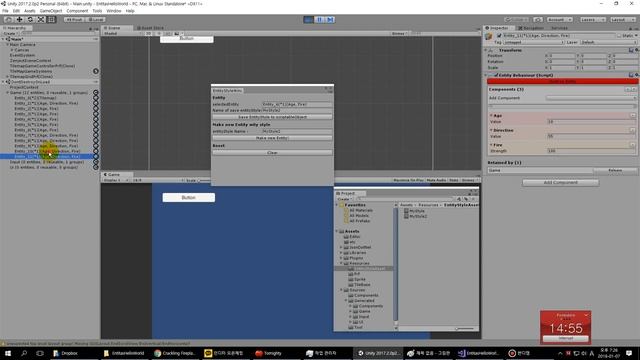Image resolution: width=640 pixels, height=360 pixels.
Task: Toggle the entity active checkbox in Inspector
Action: pos(498,36)
